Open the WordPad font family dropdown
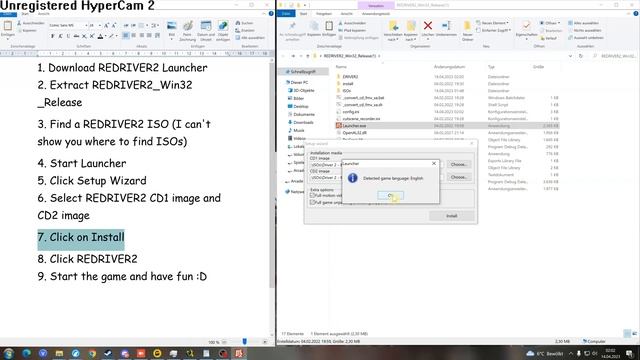Viewport: 640px width, 360px height. click(86, 25)
